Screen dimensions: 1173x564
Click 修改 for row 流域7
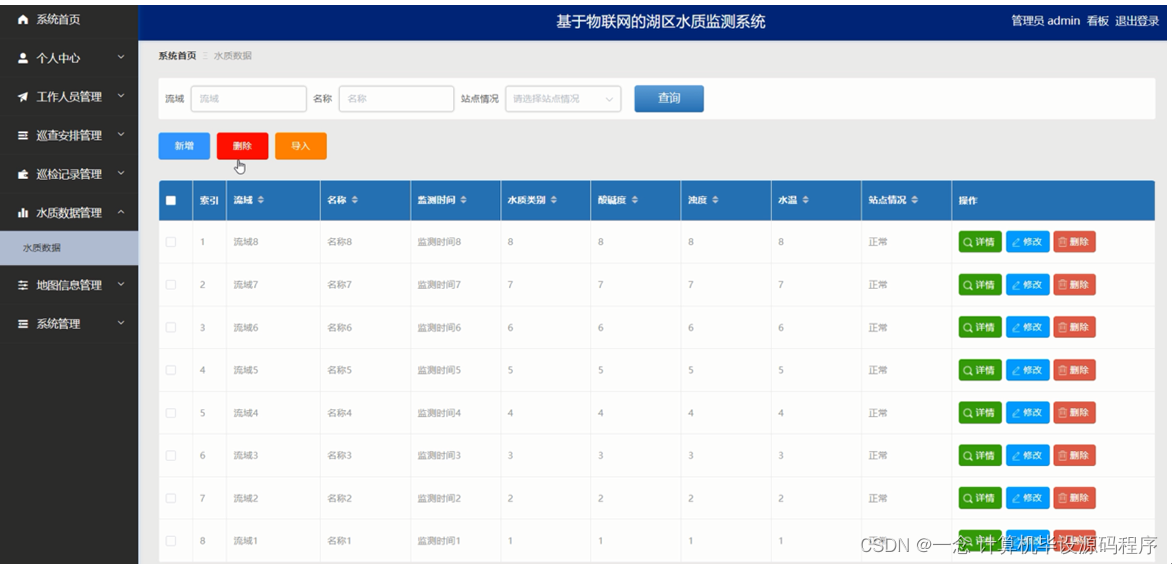(x=1027, y=285)
